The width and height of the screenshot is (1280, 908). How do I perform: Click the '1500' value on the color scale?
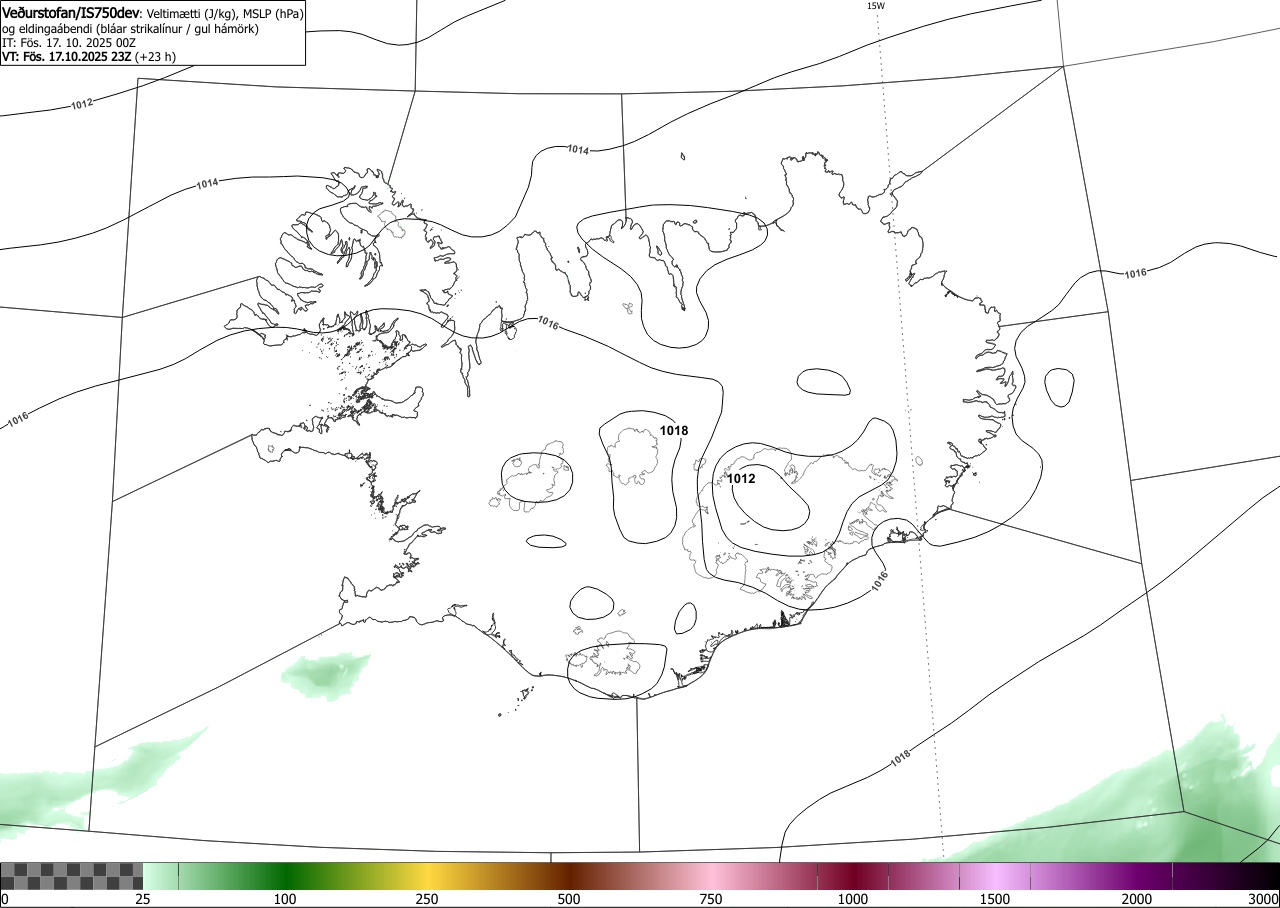pyautogui.click(x=995, y=899)
